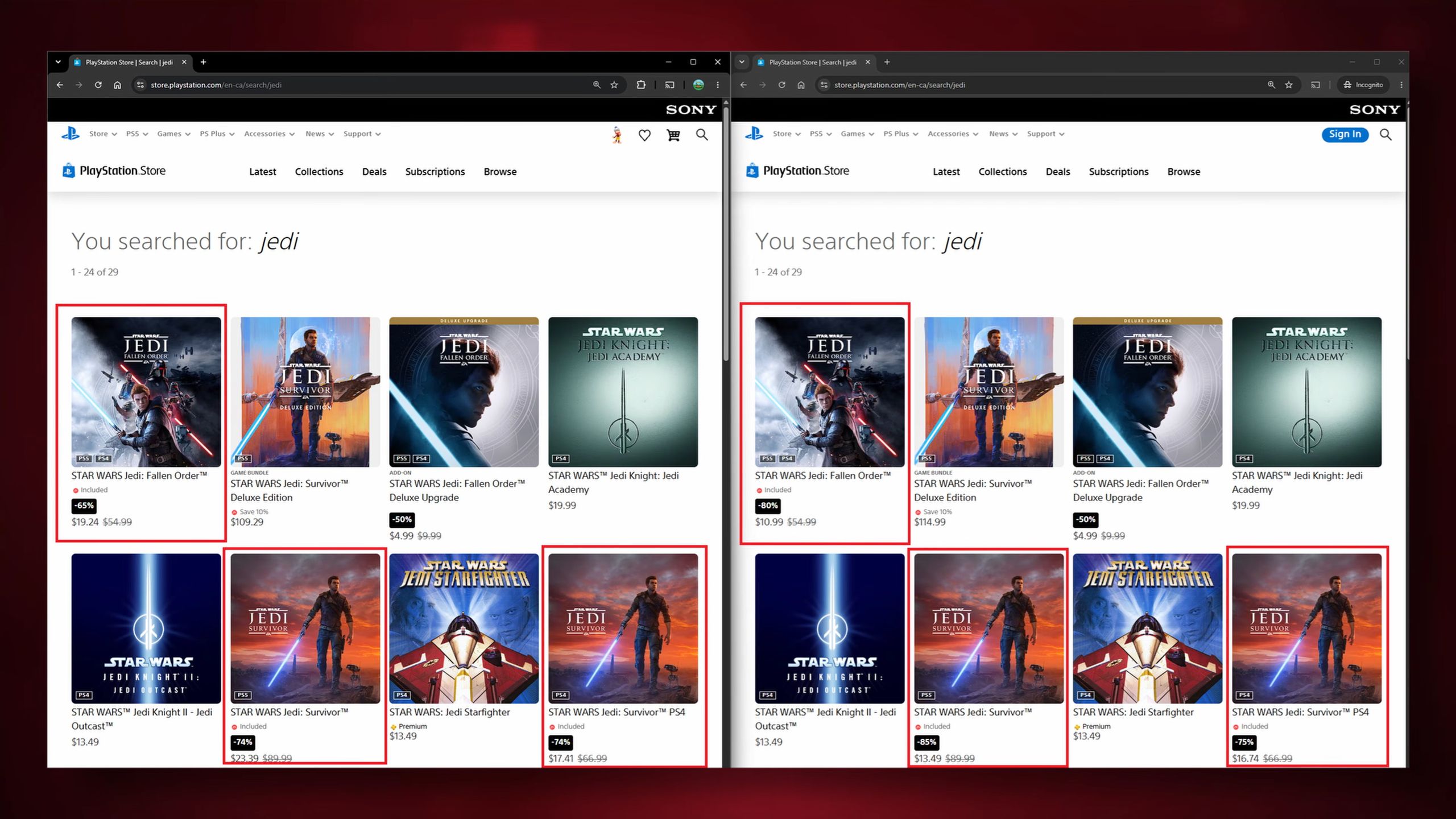
Task: Click home button in left browser toolbar
Action: click(x=117, y=85)
